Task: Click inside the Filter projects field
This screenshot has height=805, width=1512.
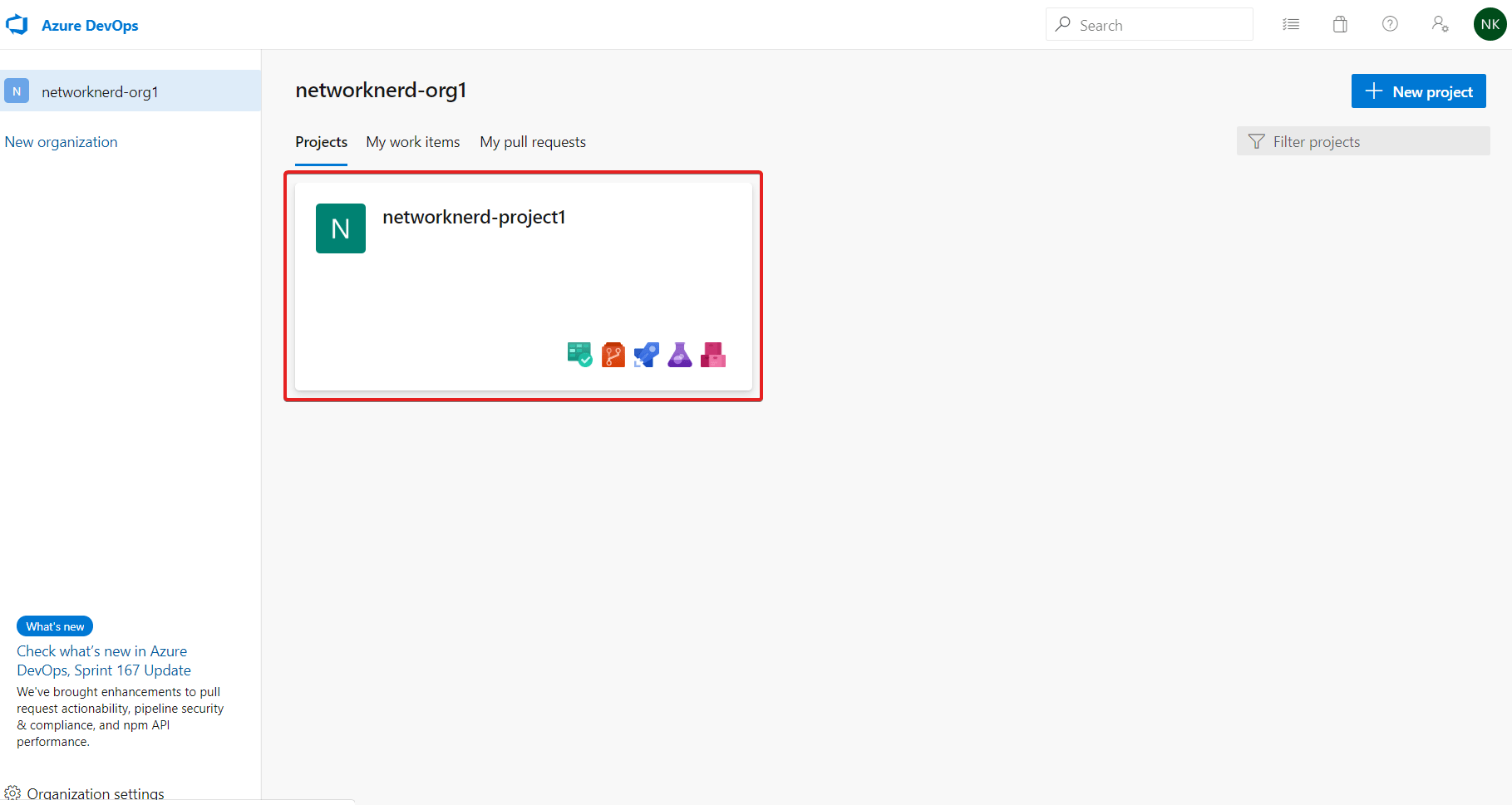Action: pyautogui.click(x=1363, y=141)
